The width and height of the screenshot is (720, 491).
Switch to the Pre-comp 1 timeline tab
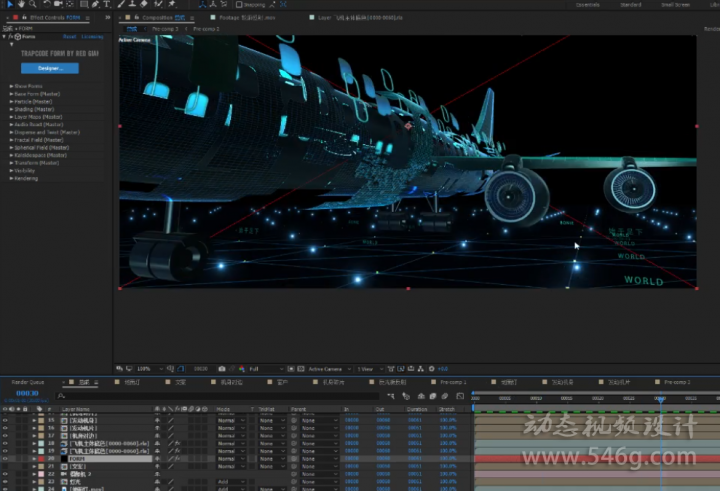point(453,382)
